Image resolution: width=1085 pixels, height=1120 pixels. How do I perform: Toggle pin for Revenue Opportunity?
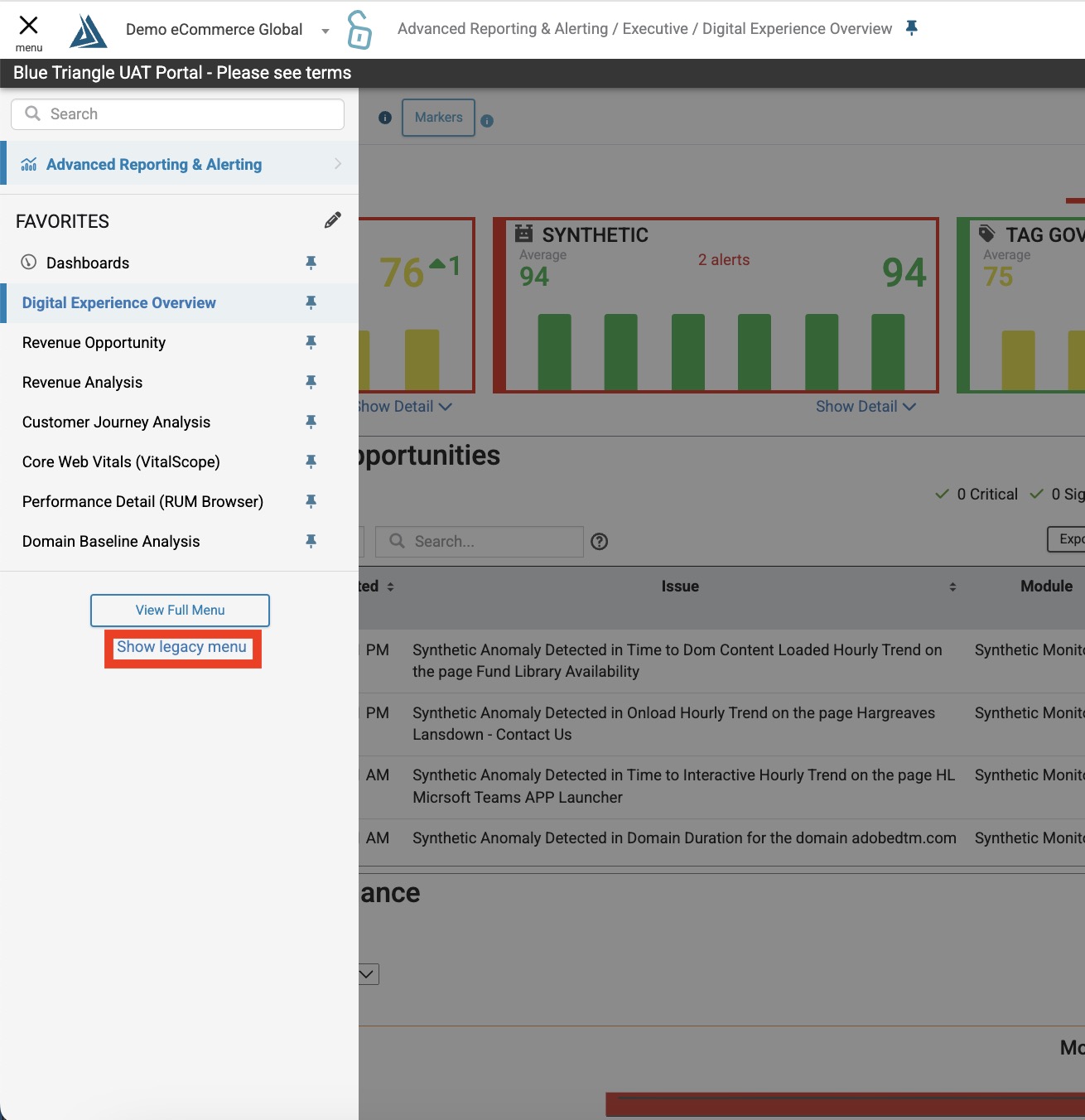point(311,342)
